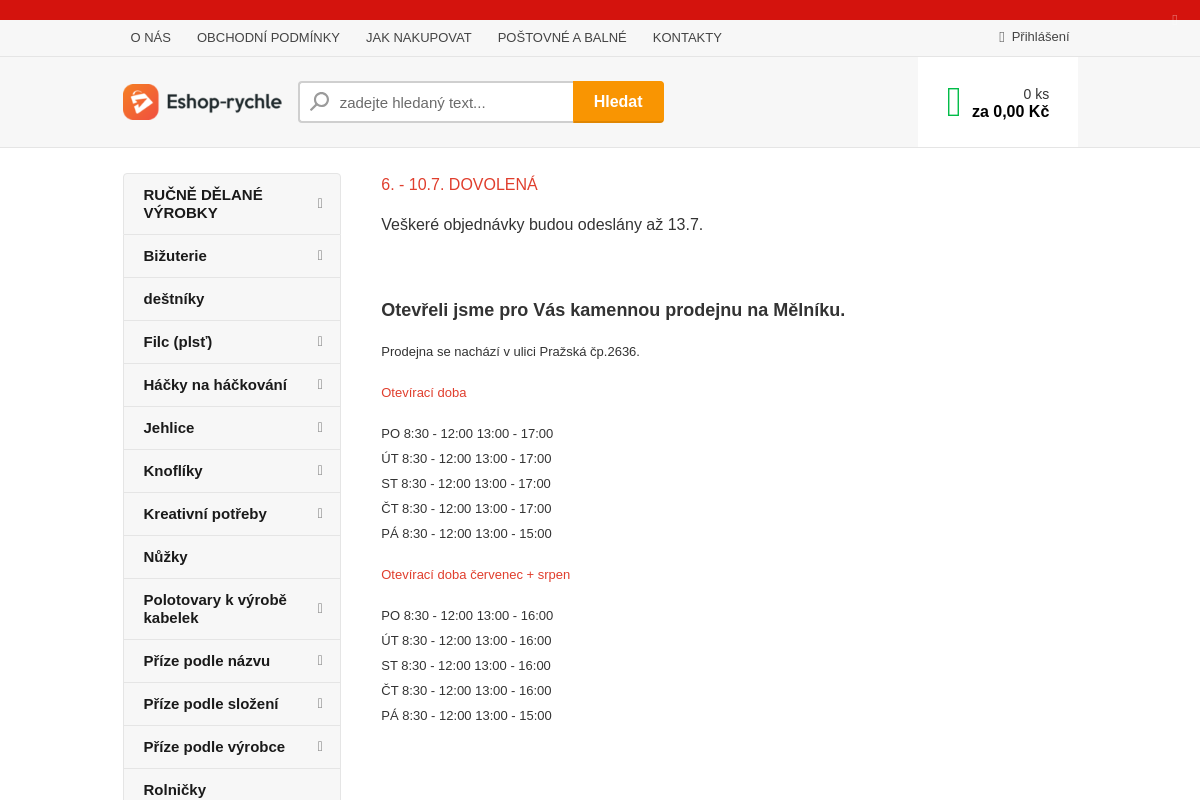Expand the Filc (plsť) category arrow

click(320, 341)
